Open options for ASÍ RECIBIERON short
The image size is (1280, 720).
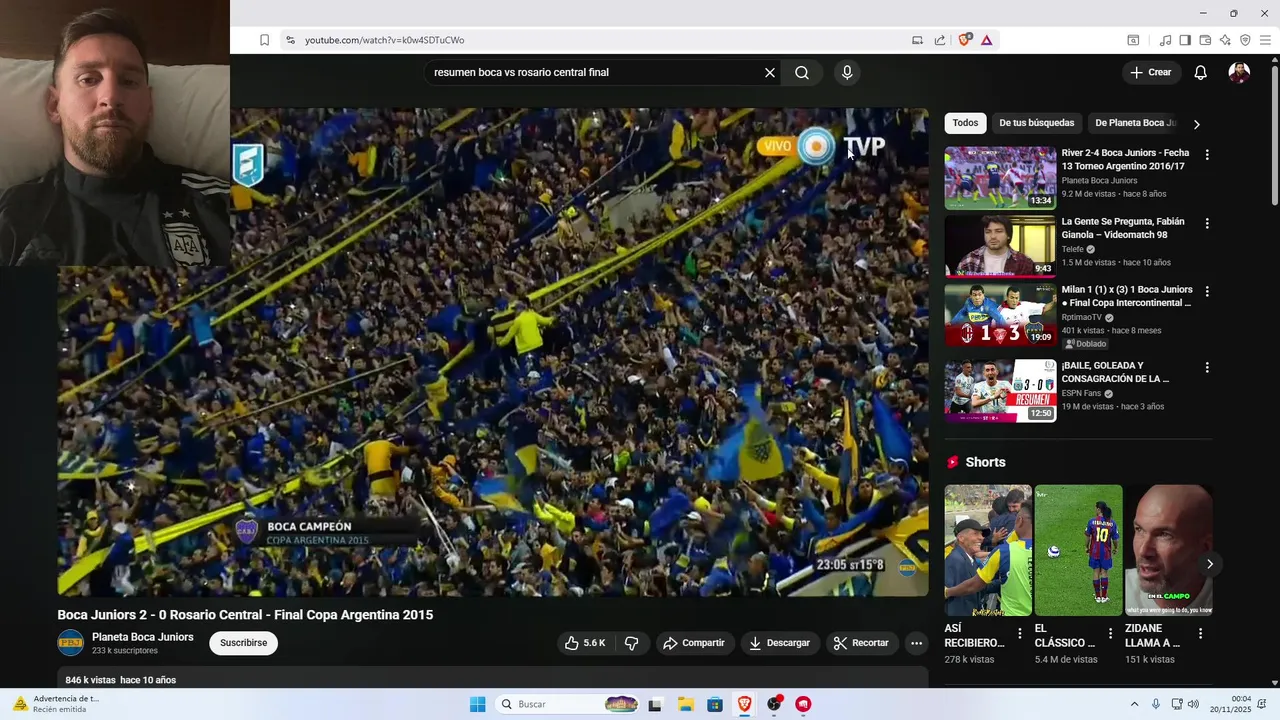1020,633
